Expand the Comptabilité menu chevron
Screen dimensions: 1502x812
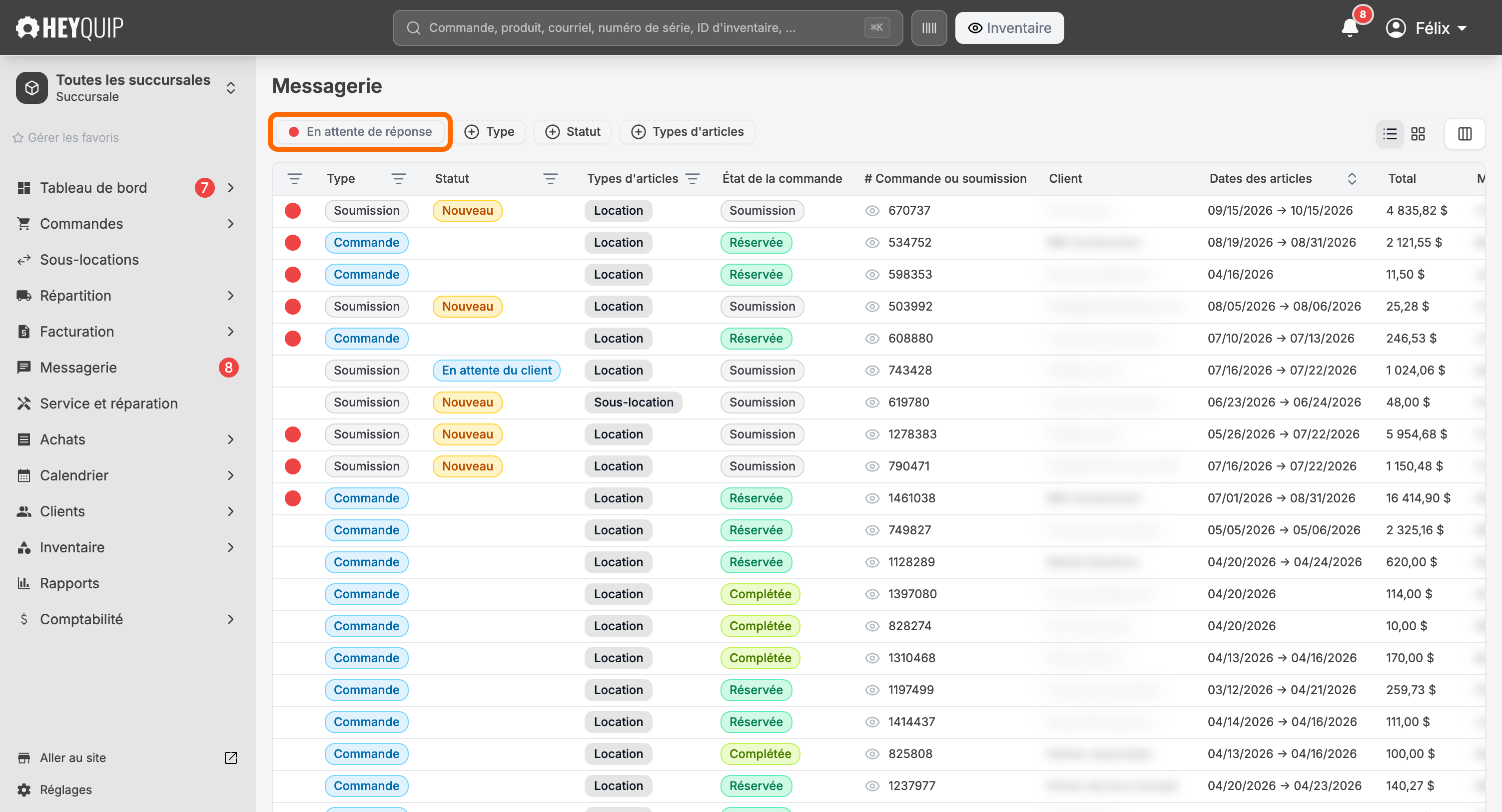pos(231,619)
